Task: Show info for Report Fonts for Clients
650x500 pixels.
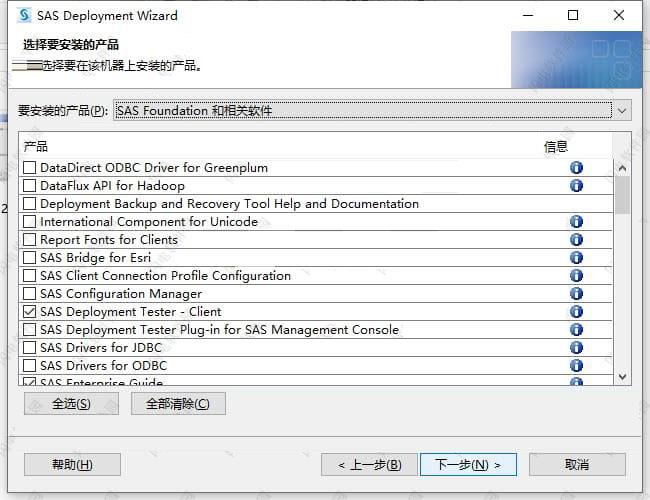Action: [576, 239]
